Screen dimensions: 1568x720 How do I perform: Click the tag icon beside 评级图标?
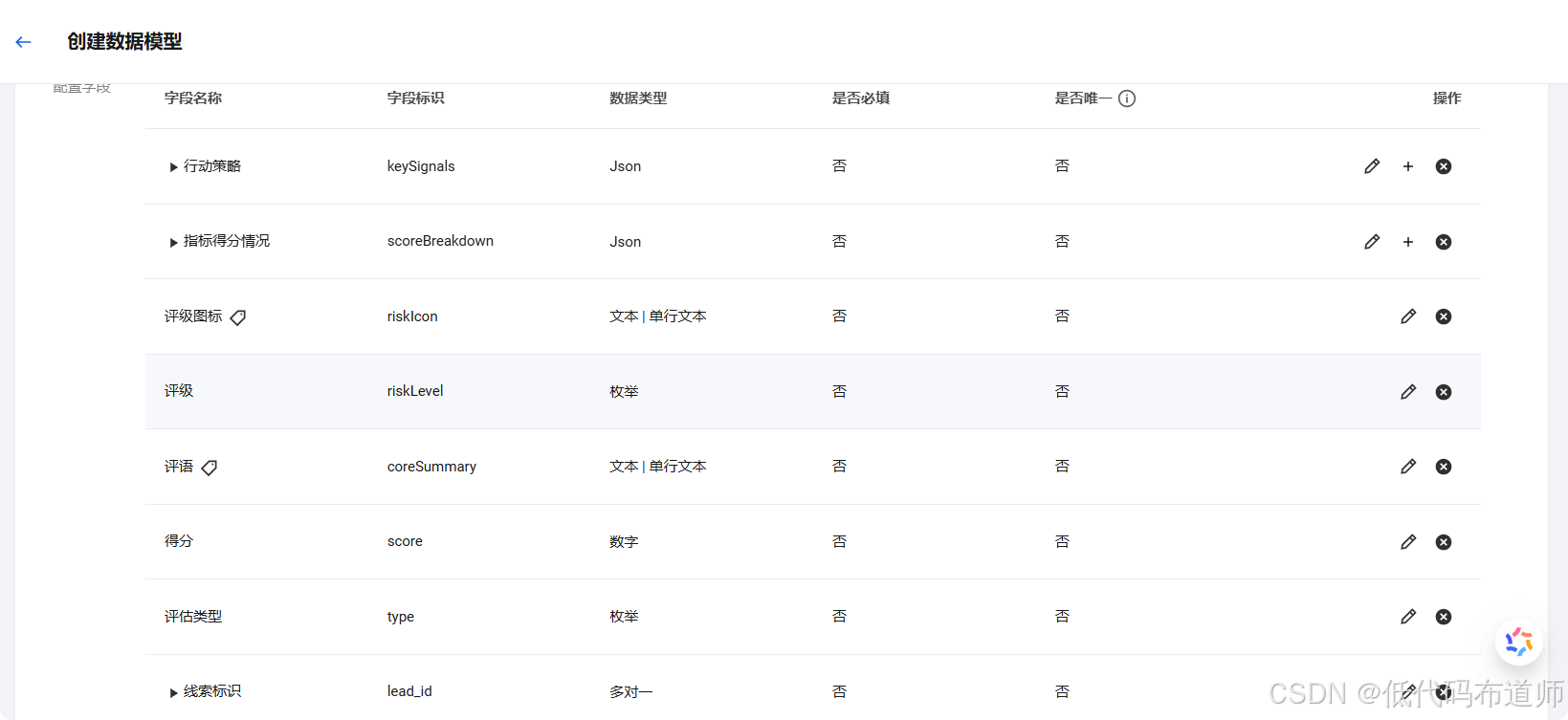(x=238, y=317)
